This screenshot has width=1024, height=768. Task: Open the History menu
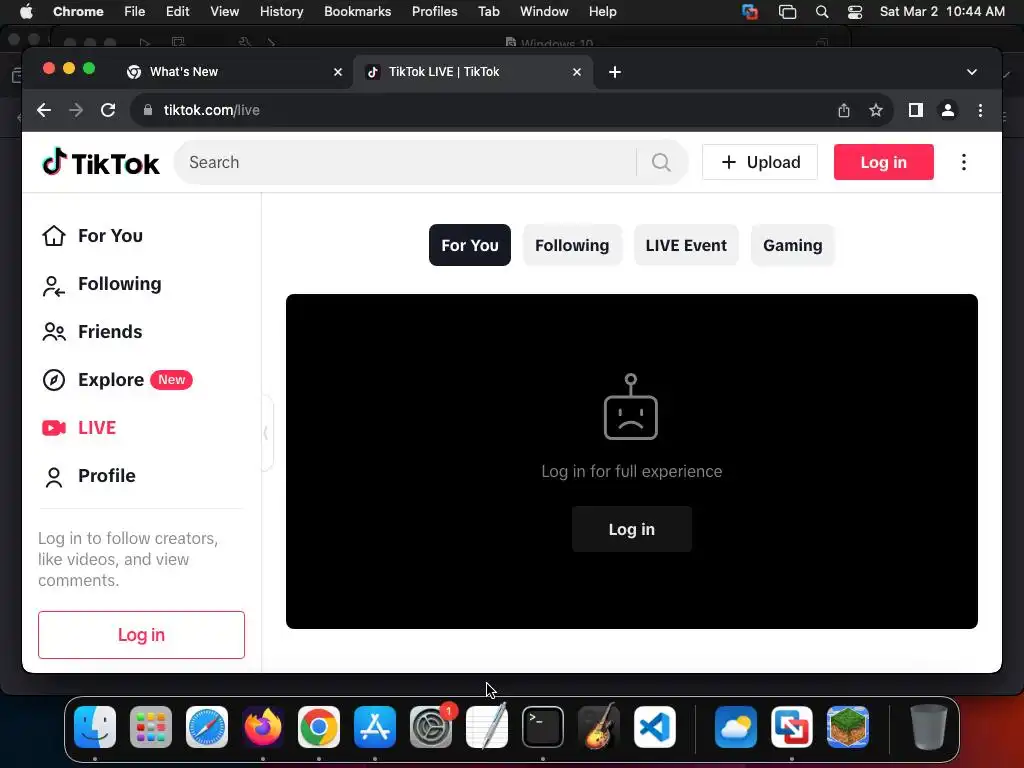[x=281, y=11]
